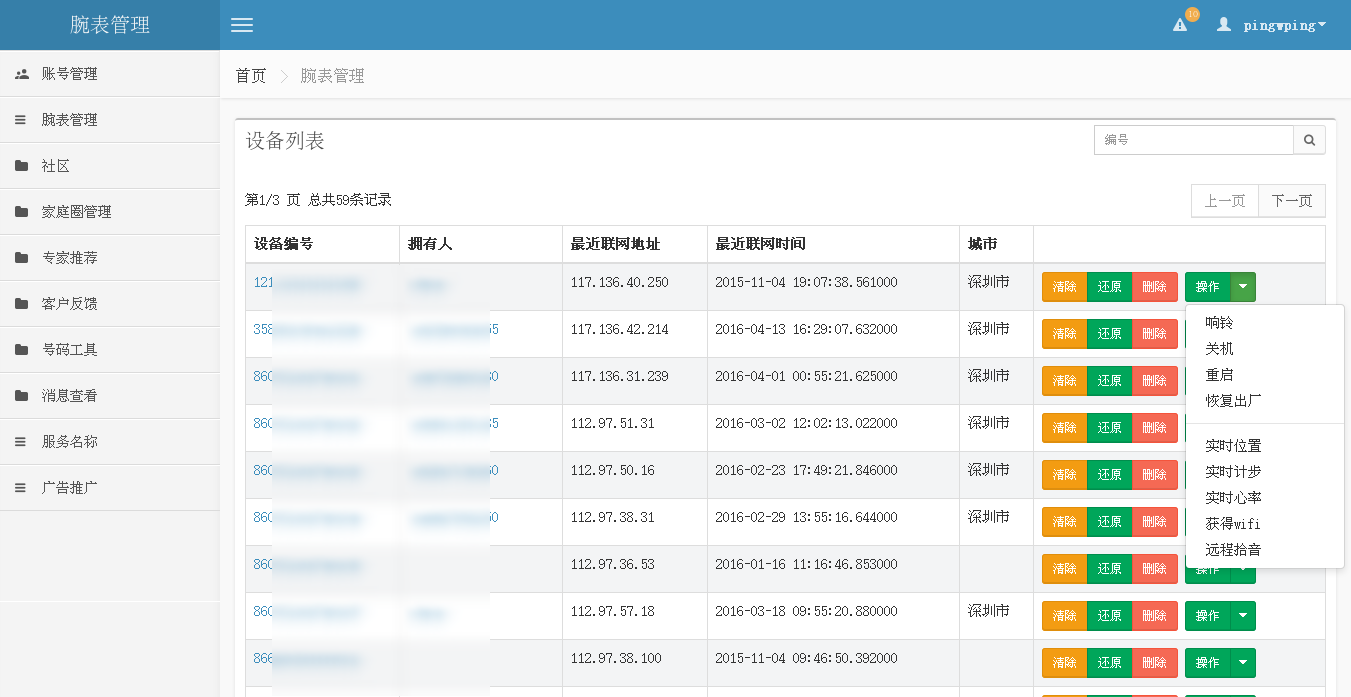Open 客户反馈 in the sidebar
This screenshot has height=697, width=1351.
click(110, 304)
